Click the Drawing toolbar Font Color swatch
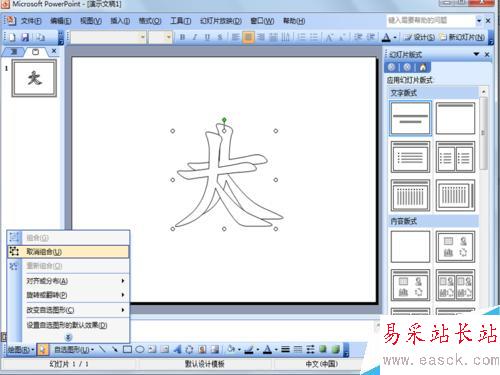Screen dimensions: 500x375 point(267,349)
